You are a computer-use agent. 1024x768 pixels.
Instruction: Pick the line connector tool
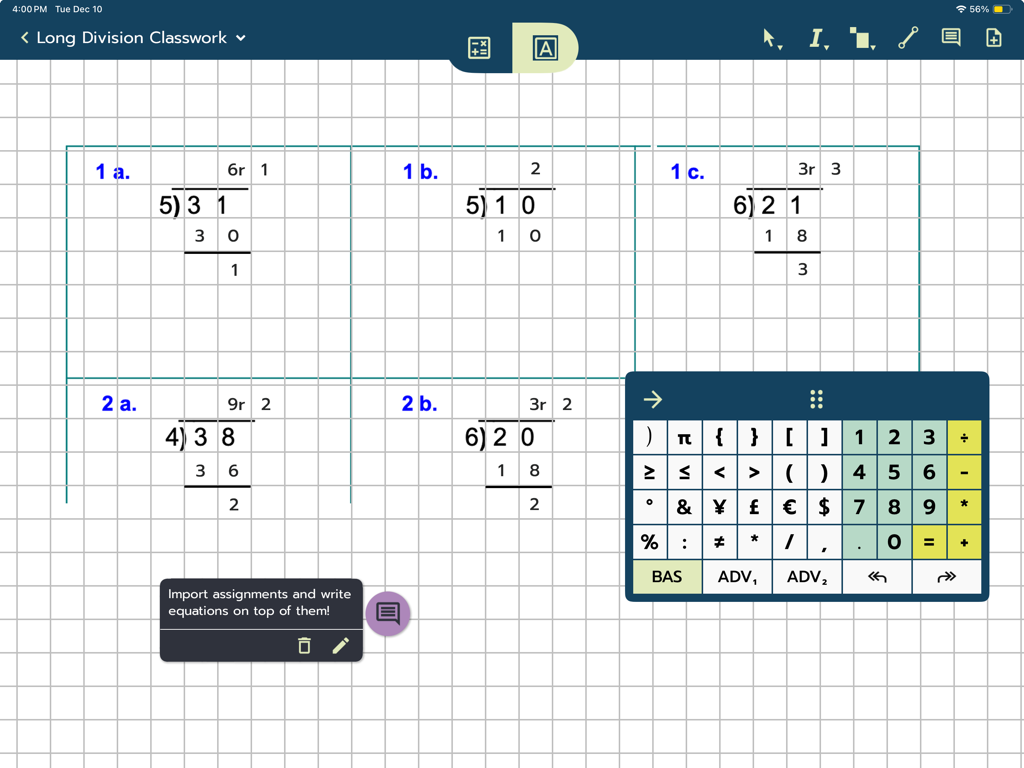[908, 37]
